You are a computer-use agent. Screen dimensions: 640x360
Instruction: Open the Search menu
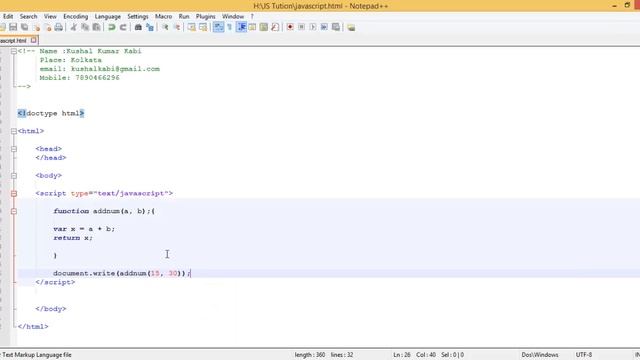click(x=28, y=16)
